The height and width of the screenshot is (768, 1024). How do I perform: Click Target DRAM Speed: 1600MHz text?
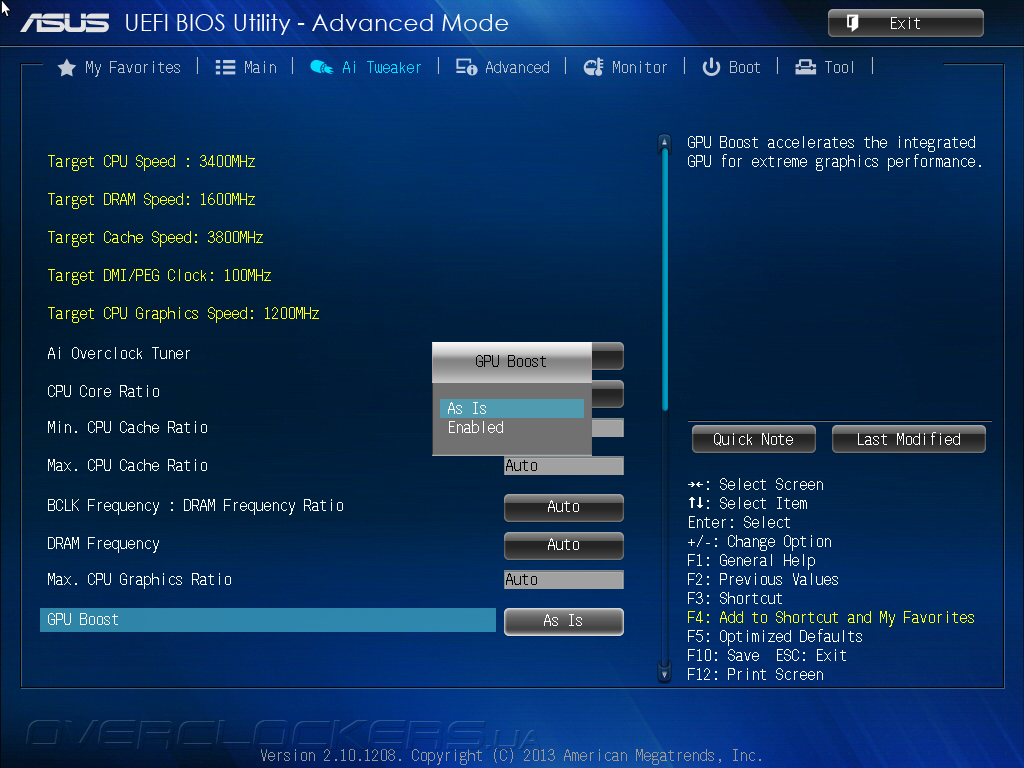coord(151,199)
